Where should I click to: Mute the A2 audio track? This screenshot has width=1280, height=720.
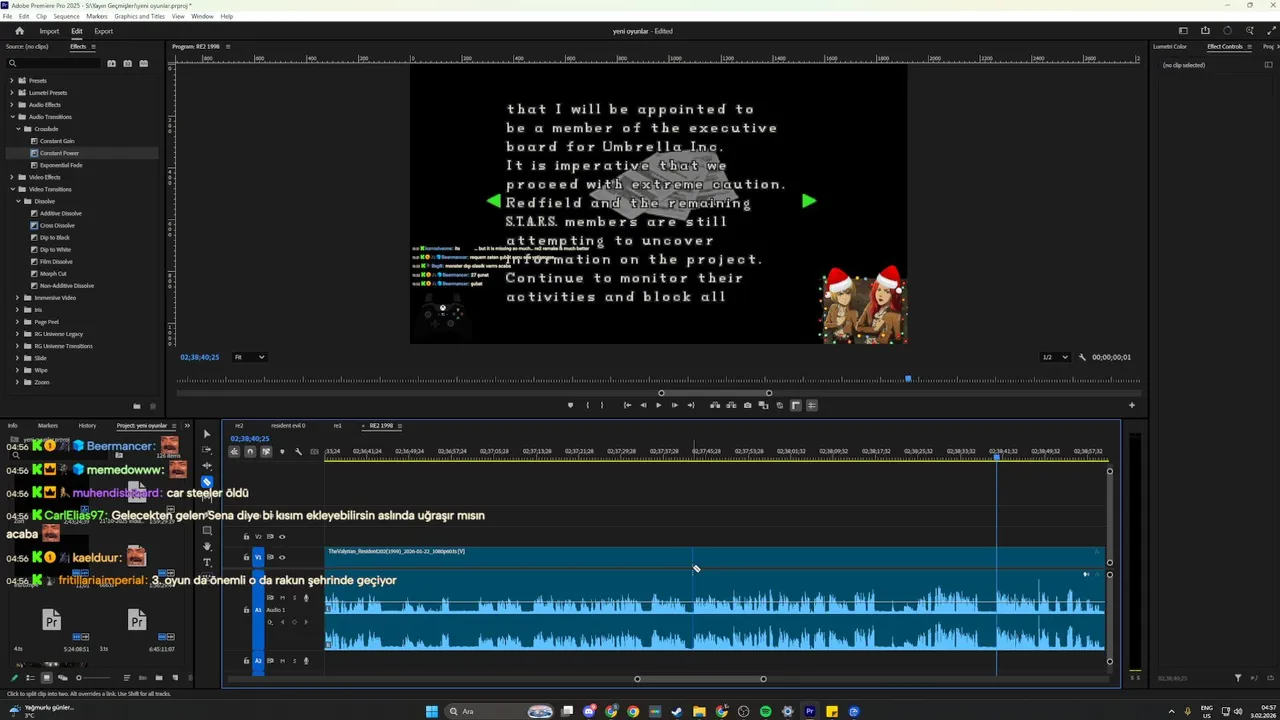tap(284, 660)
